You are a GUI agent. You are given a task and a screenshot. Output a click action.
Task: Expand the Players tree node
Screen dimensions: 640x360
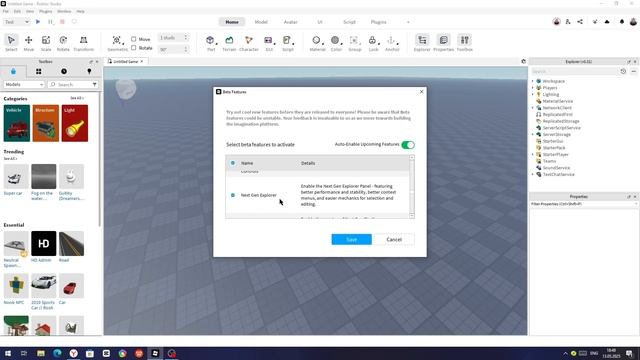click(533, 88)
